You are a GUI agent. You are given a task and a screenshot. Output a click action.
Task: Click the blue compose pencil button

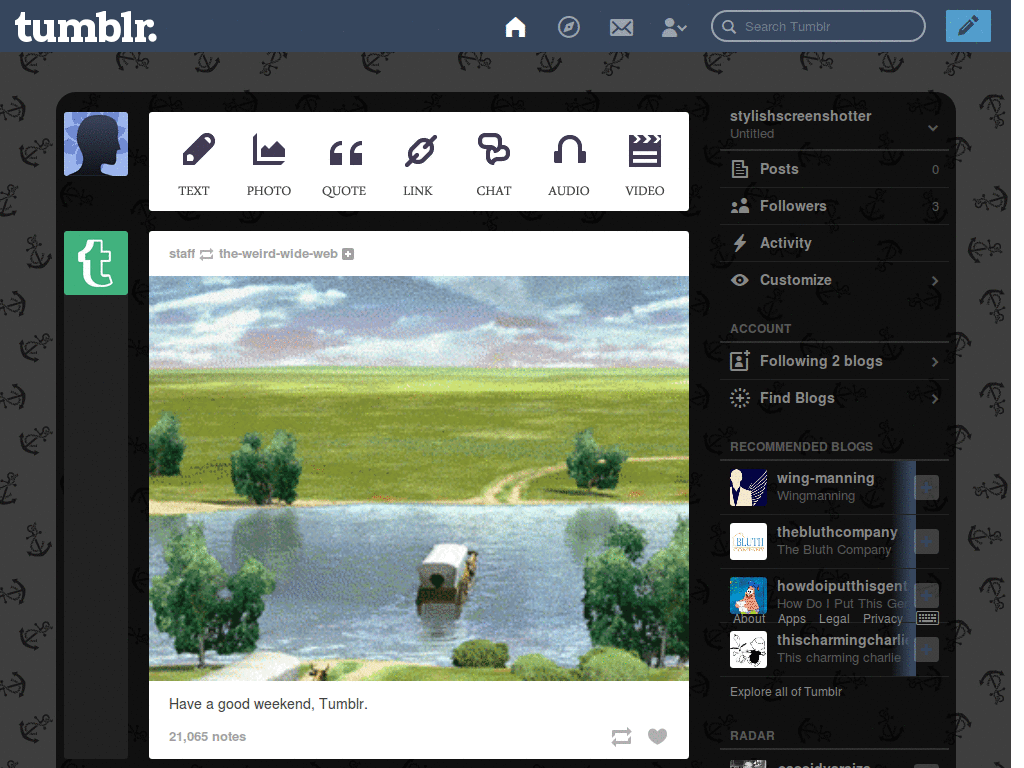pos(968,26)
